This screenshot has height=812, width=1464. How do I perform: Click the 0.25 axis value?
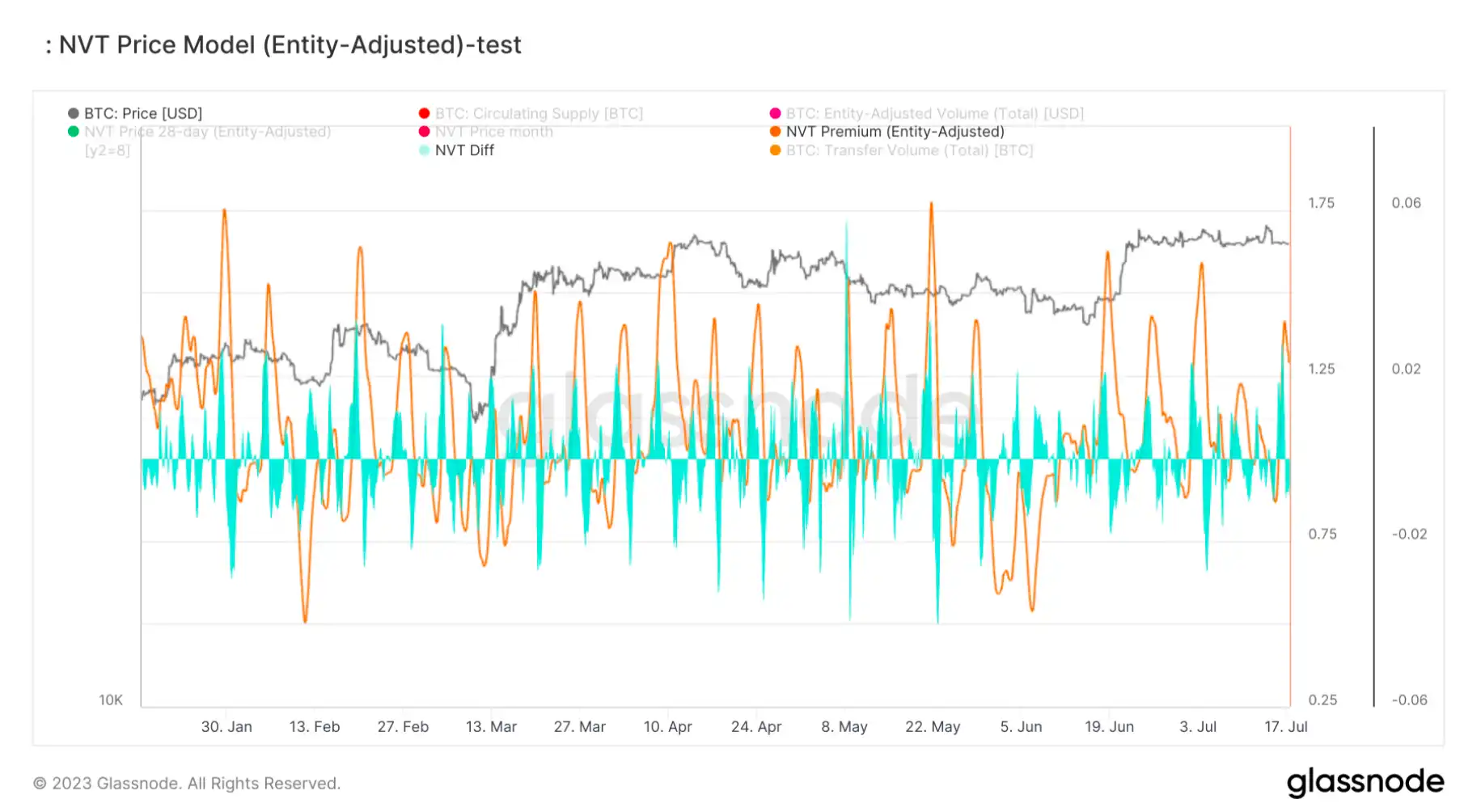click(1322, 700)
